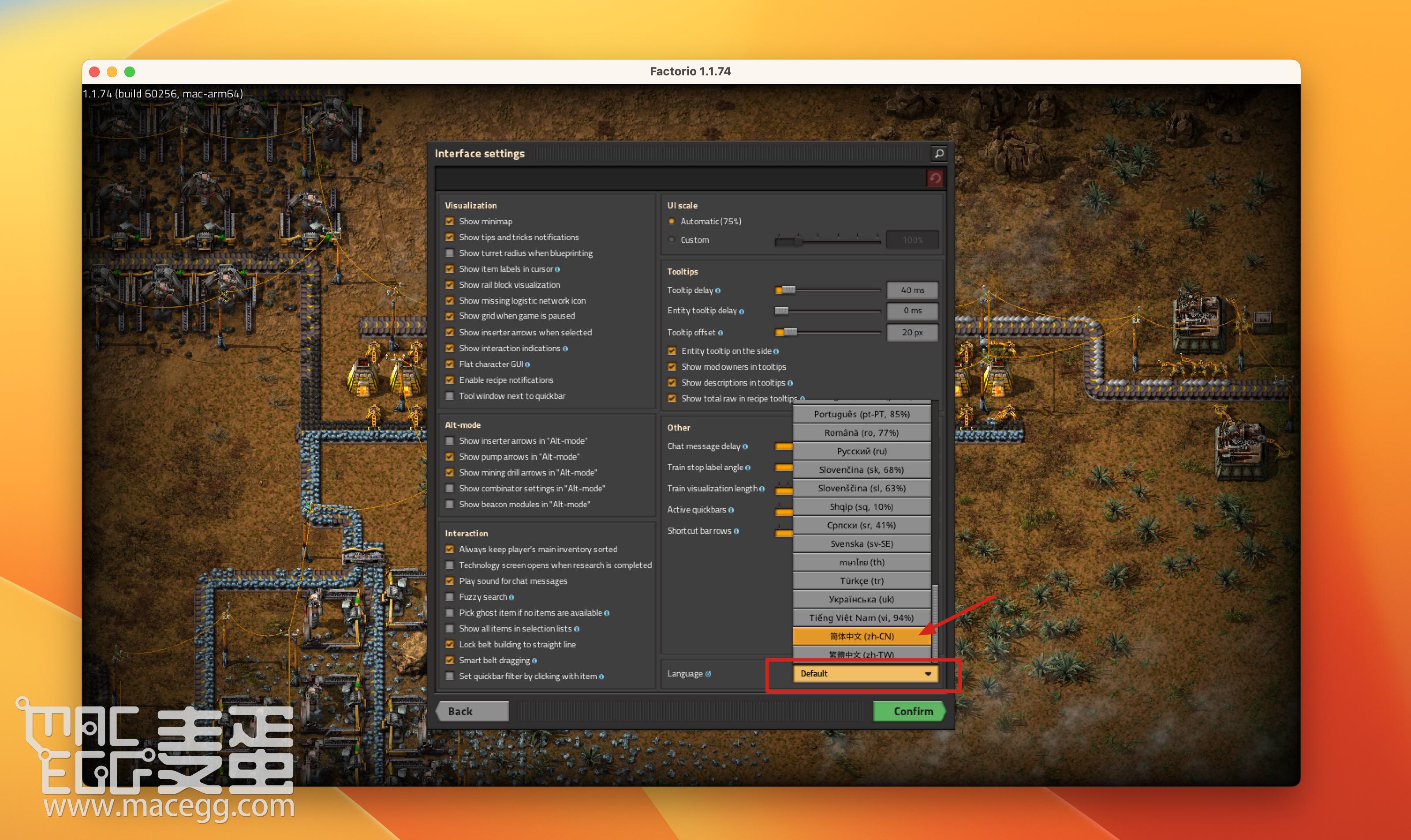Choose Tiếng Việt Nam (vi, 94%) language
Viewport: 1411px width, 840px height.
coord(862,618)
